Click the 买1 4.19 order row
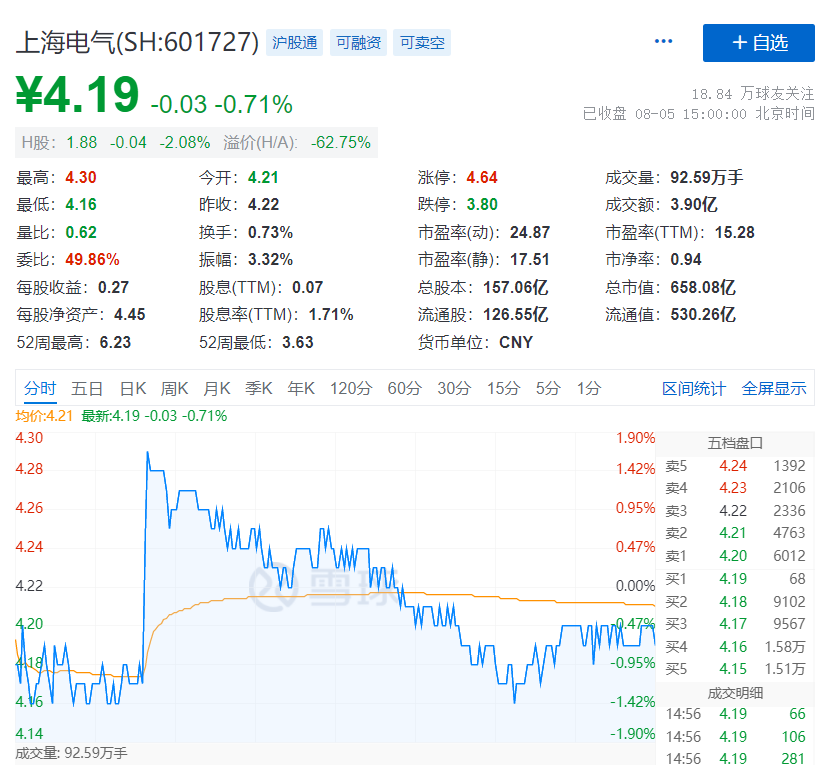The width and height of the screenshot is (835, 765). tap(735, 579)
